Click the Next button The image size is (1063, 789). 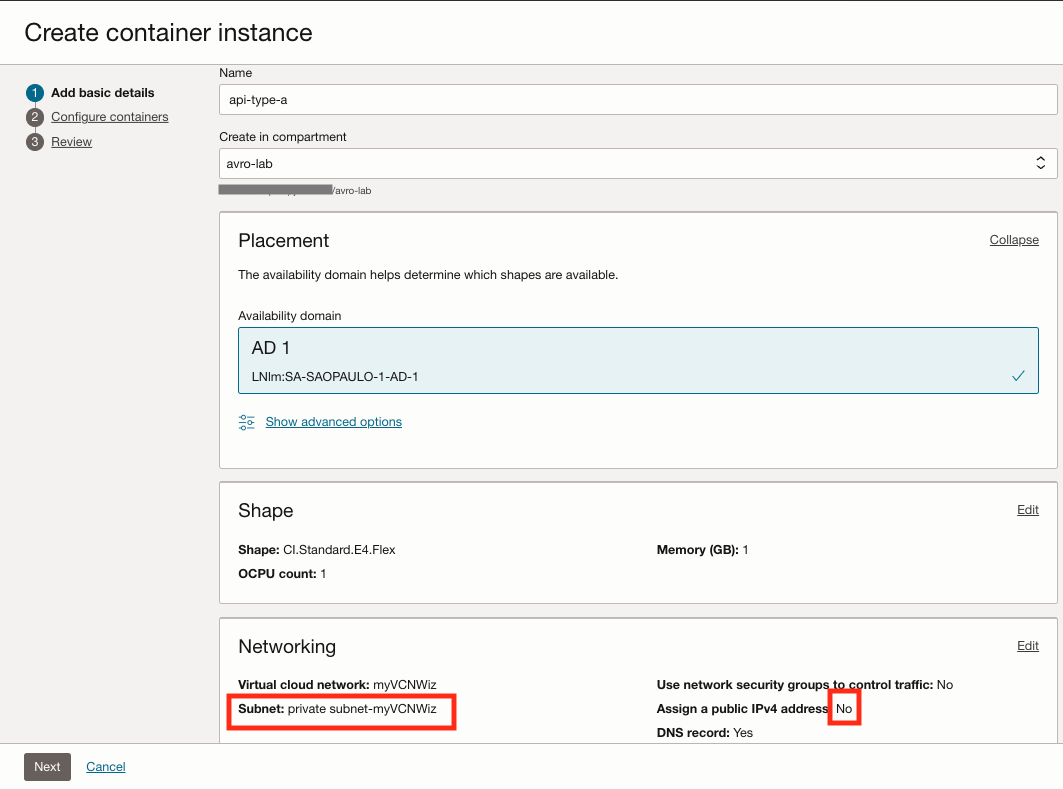pos(47,767)
